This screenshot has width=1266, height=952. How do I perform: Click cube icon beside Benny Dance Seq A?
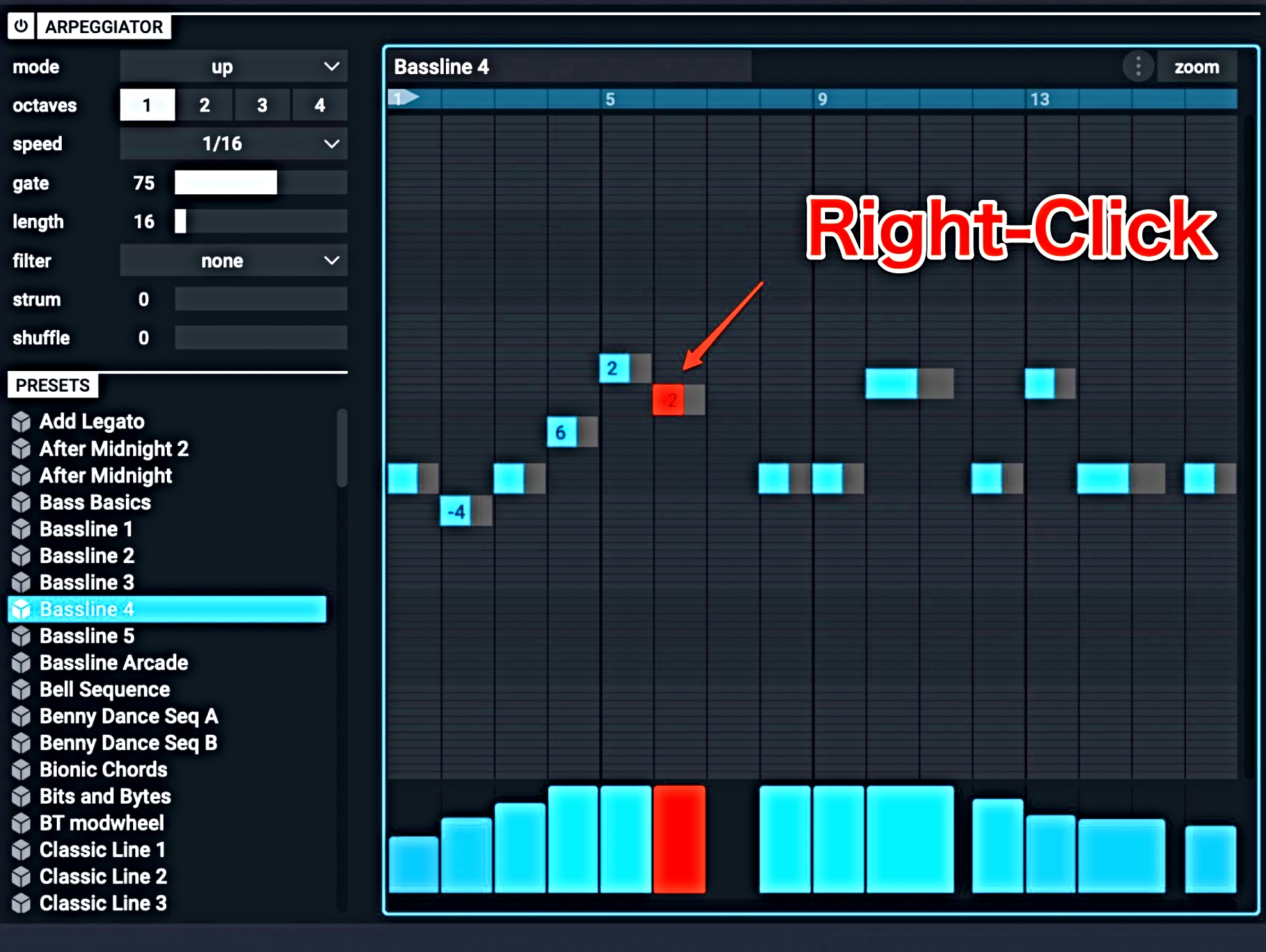tap(21, 715)
